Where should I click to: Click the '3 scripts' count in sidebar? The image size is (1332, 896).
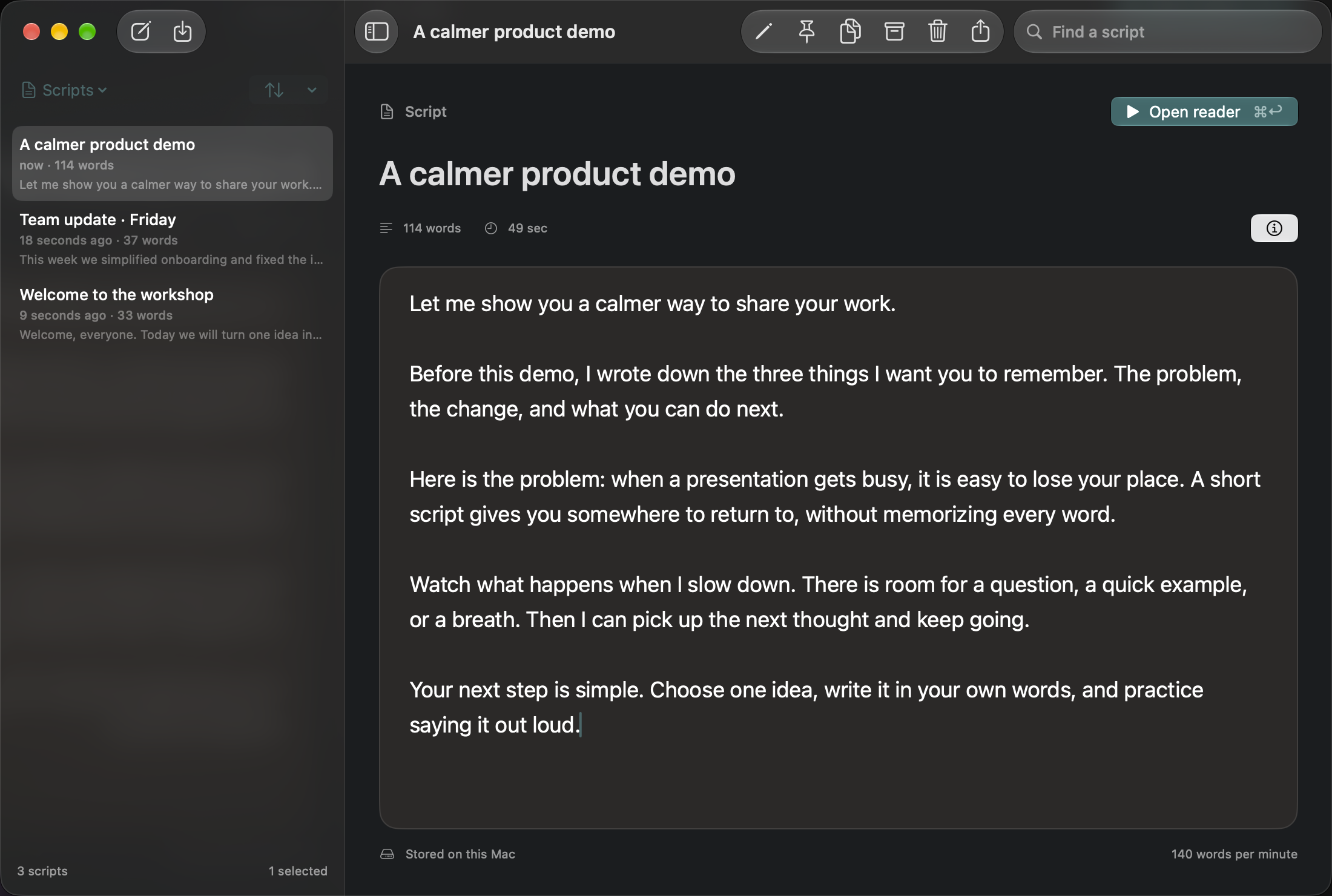coord(42,871)
